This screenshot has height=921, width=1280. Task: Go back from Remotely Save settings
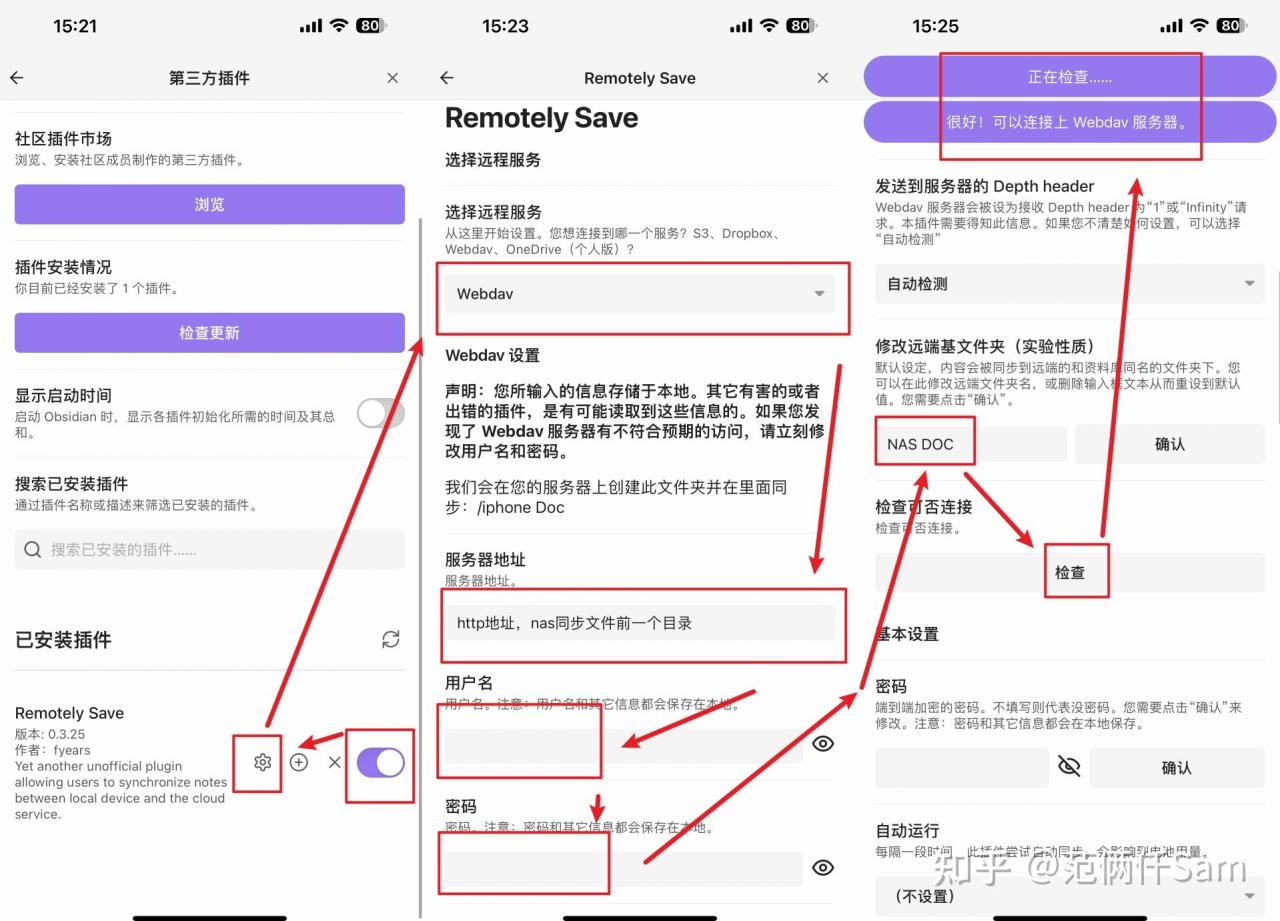(x=447, y=78)
